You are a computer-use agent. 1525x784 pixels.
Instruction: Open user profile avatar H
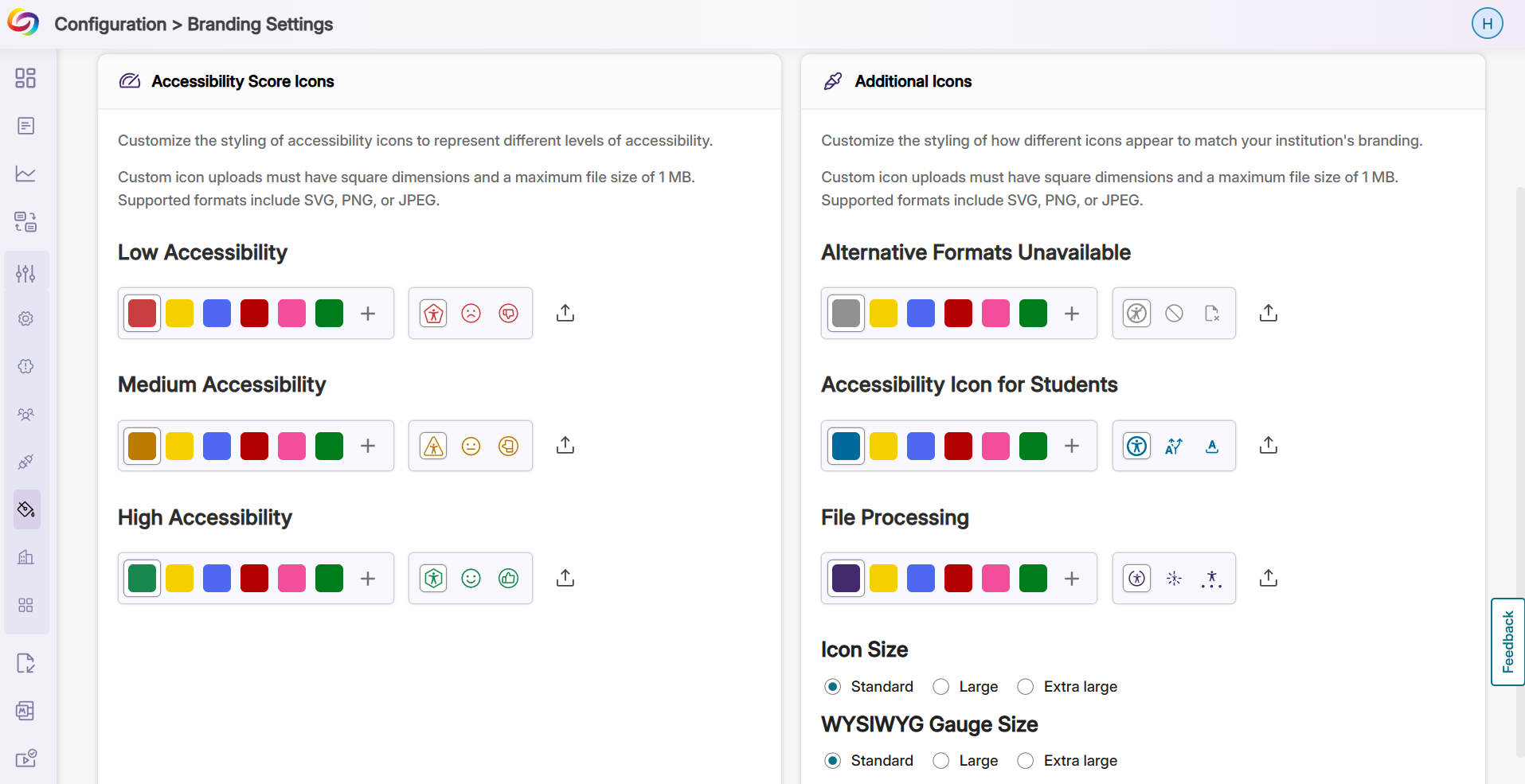click(1487, 23)
